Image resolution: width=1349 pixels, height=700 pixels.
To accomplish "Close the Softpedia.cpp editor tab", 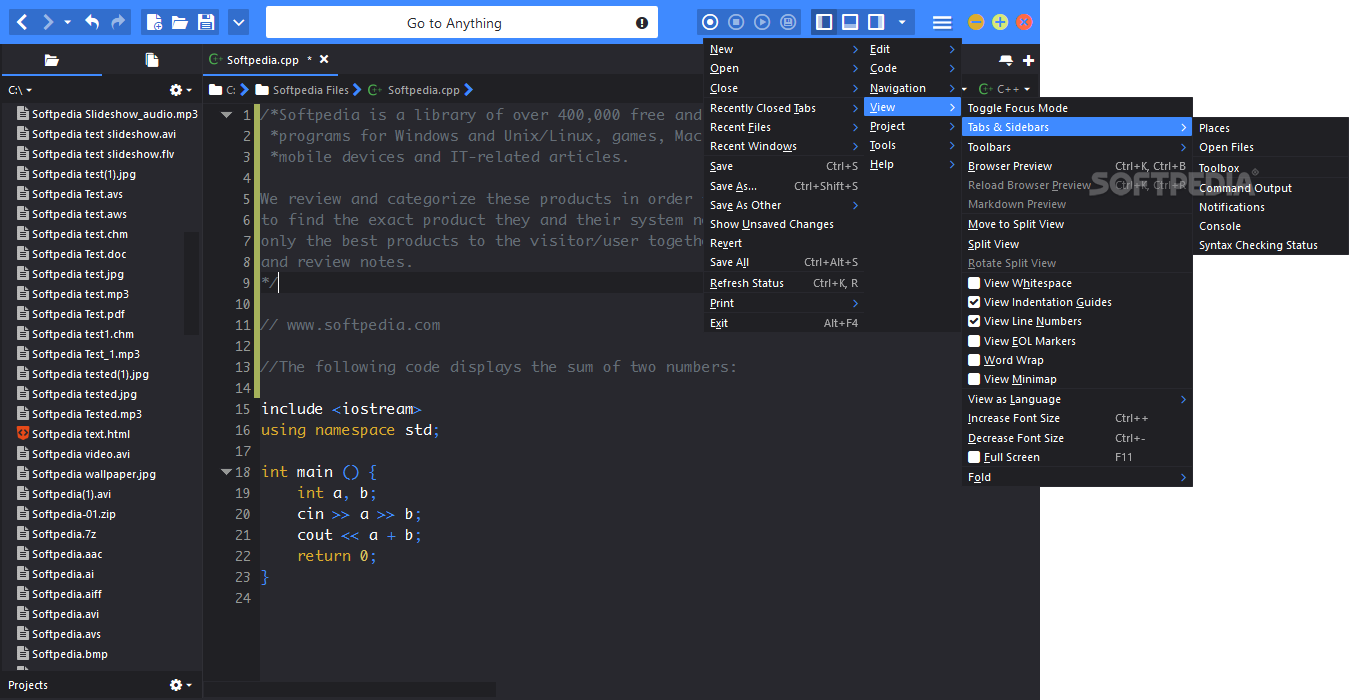I will pyautogui.click(x=324, y=60).
